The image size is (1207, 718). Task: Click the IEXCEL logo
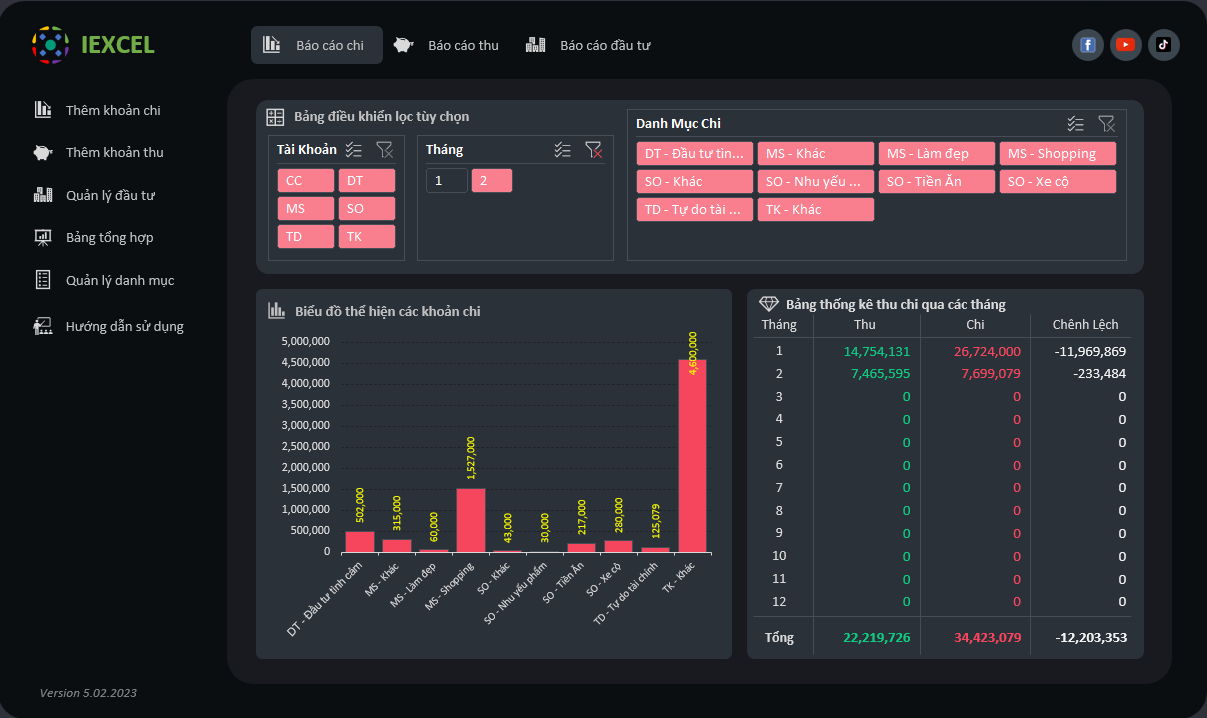tap(93, 45)
